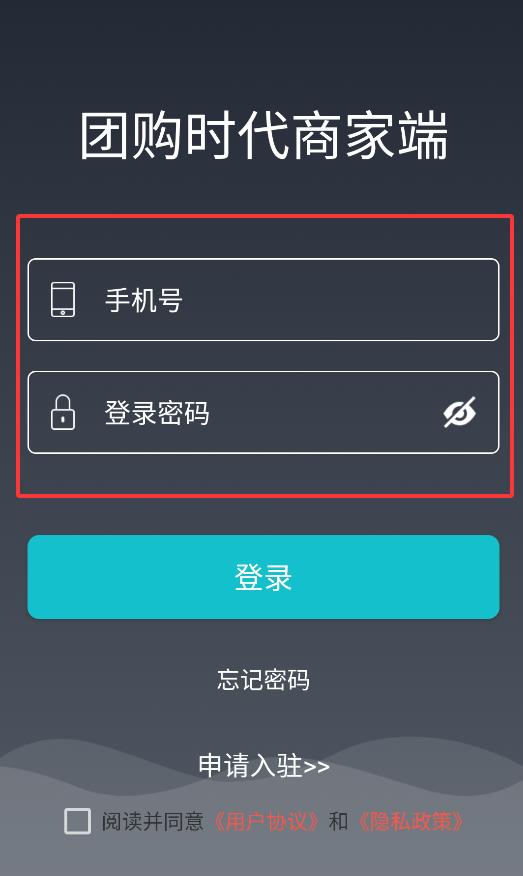
Task: Open the 《隐私政策》 link
Action: (410, 822)
